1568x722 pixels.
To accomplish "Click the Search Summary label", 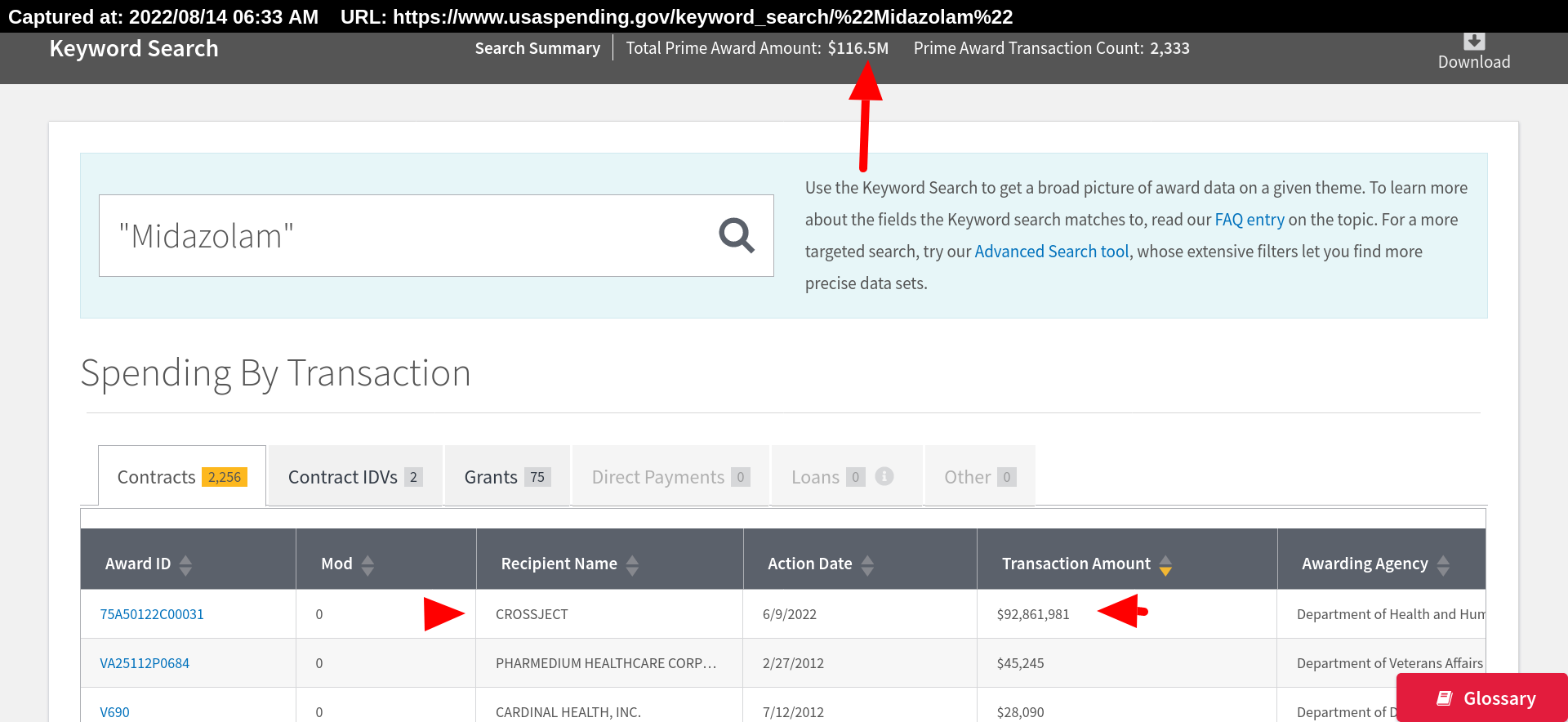I will [537, 48].
